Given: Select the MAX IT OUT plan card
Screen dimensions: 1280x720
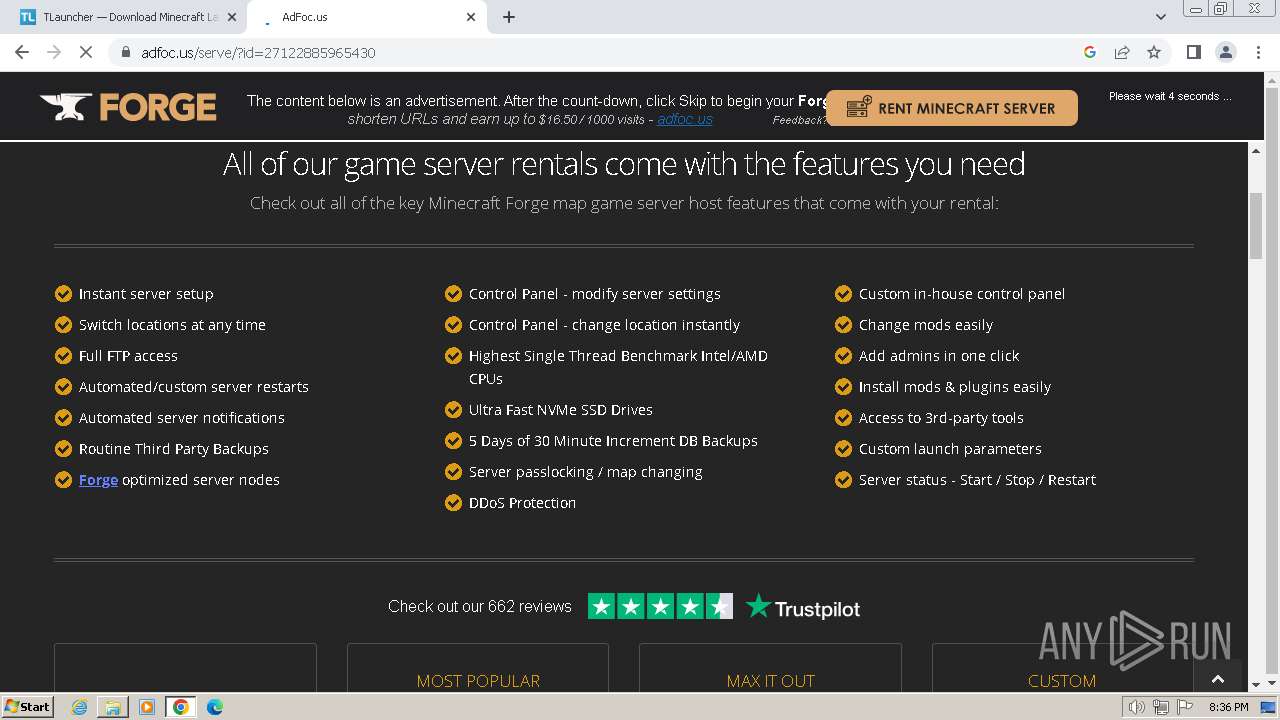Looking at the screenshot, I should 770,668.
